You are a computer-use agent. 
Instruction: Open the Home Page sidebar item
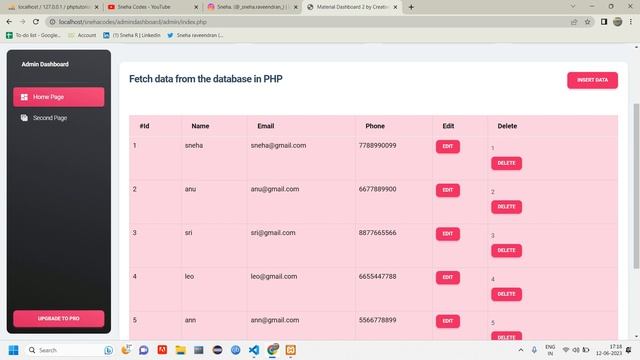click(x=58, y=97)
